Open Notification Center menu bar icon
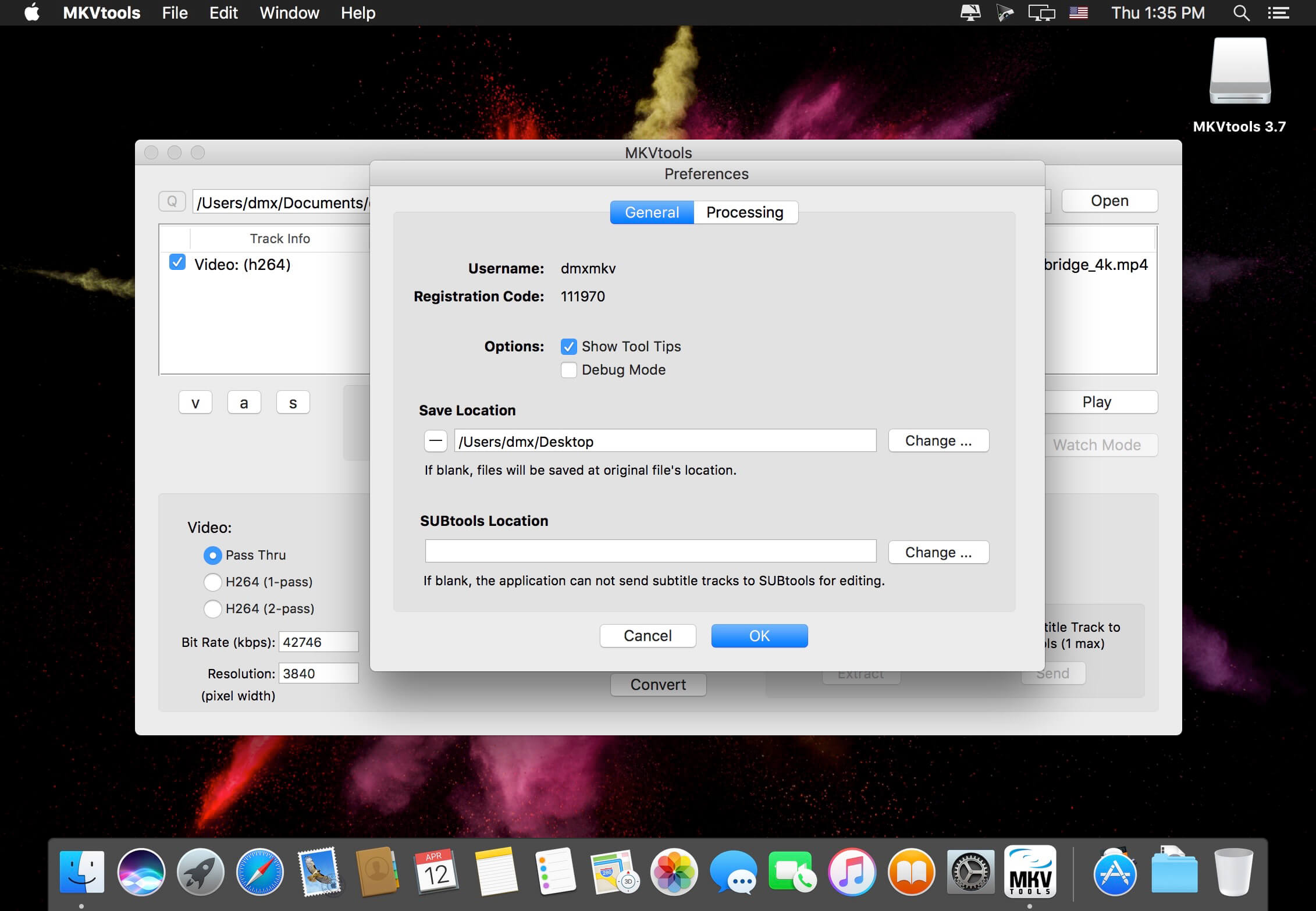1316x911 pixels. tap(1278, 13)
